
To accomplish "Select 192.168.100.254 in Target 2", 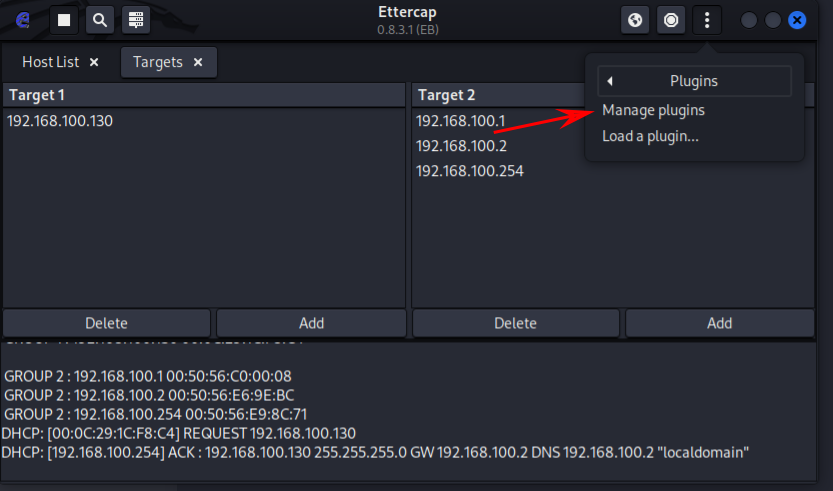I will [x=470, y=171].
